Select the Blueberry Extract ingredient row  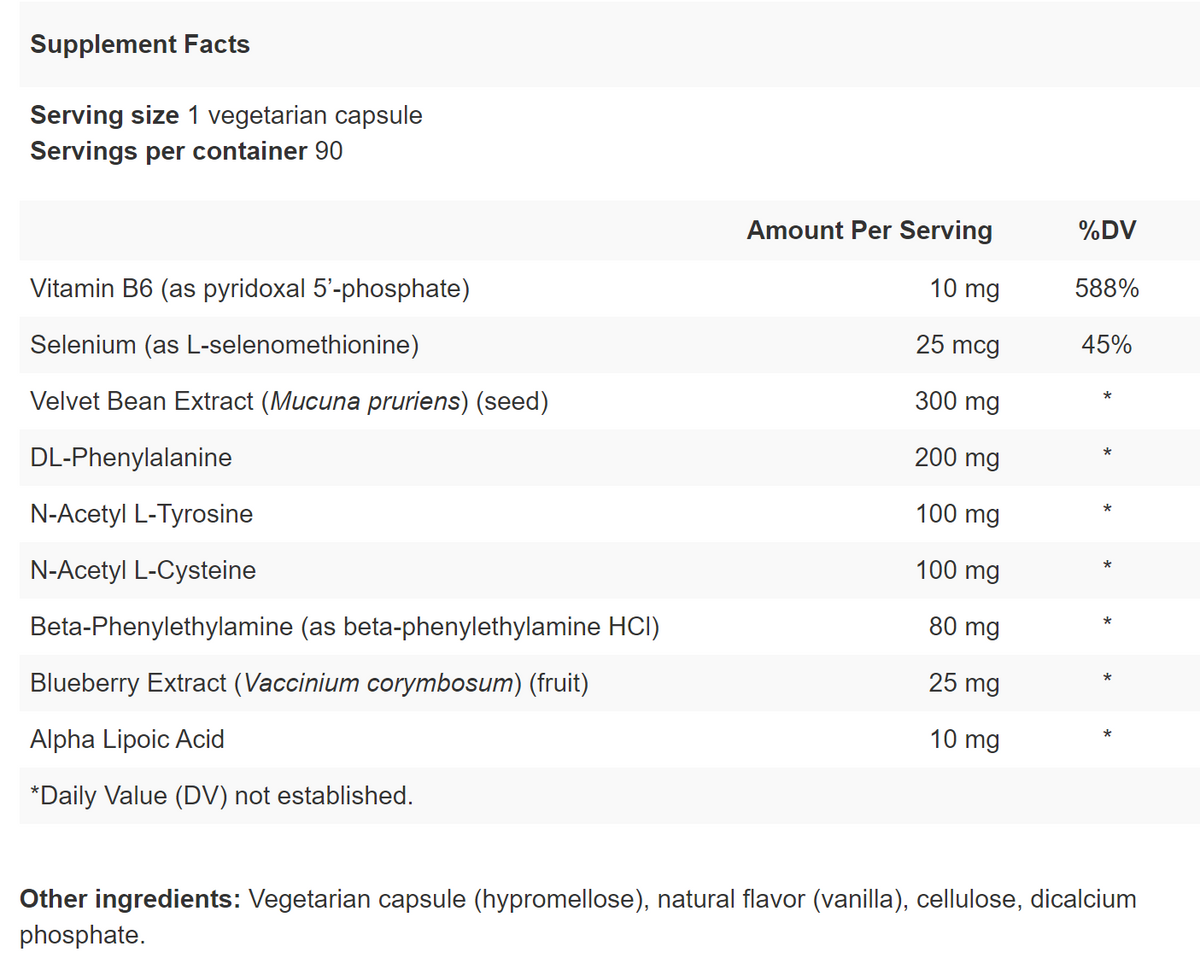point(309,683)
